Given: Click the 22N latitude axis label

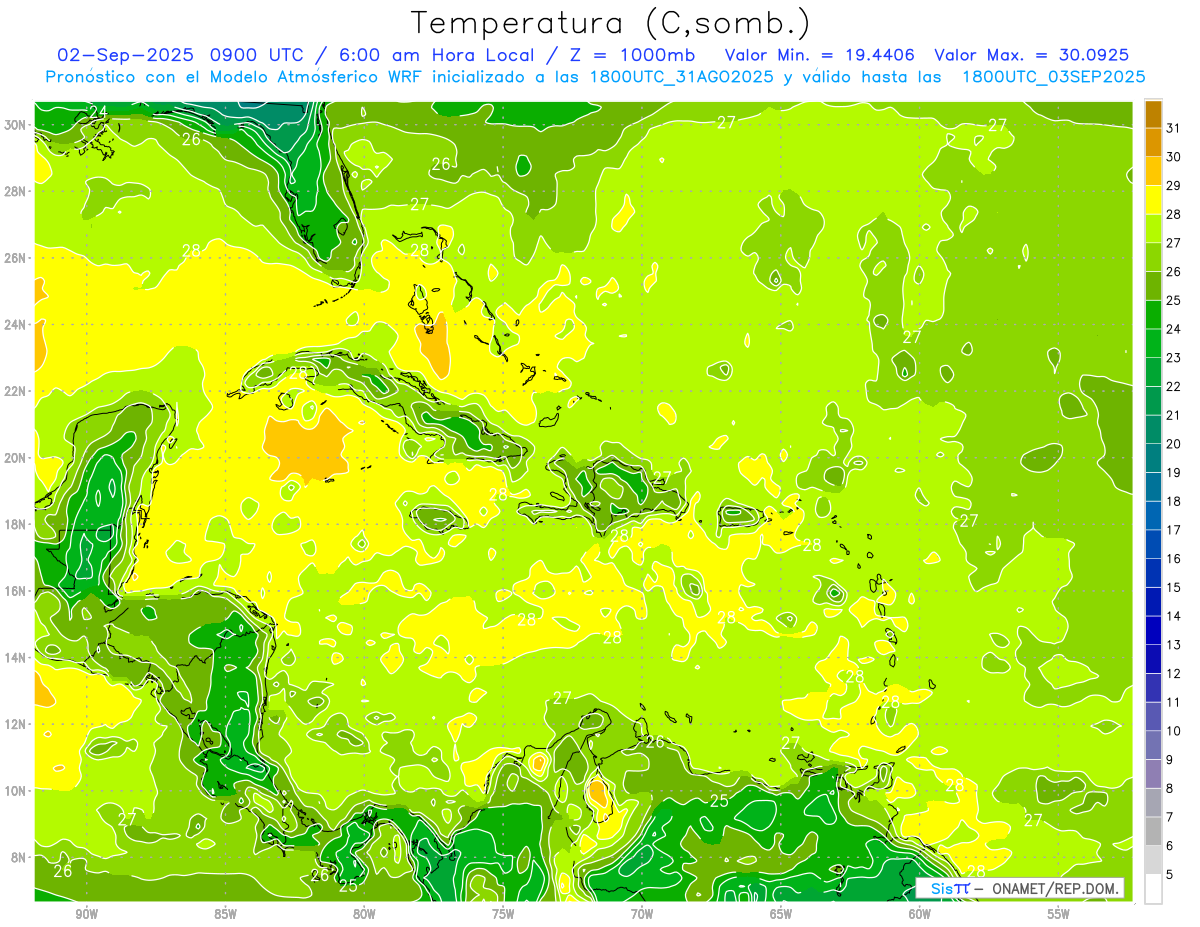Looking at the screenshot, I should (16, 391).
